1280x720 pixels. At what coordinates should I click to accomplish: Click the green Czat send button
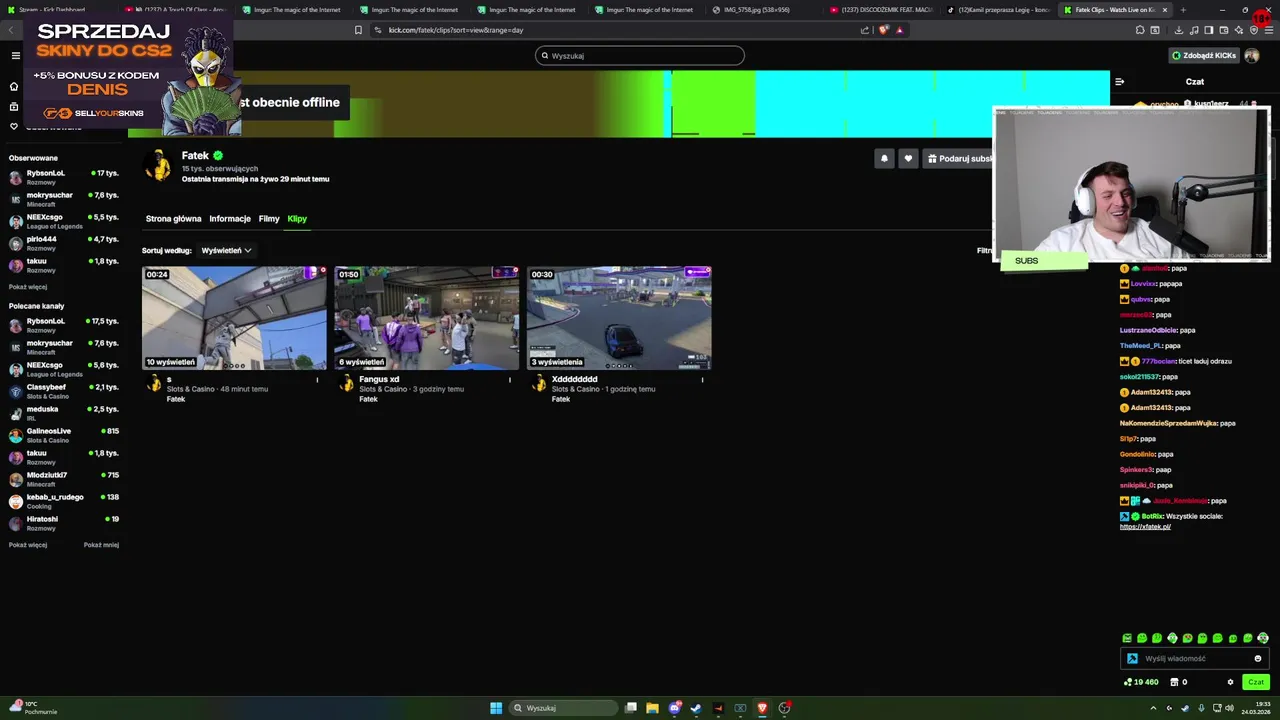1256,682
